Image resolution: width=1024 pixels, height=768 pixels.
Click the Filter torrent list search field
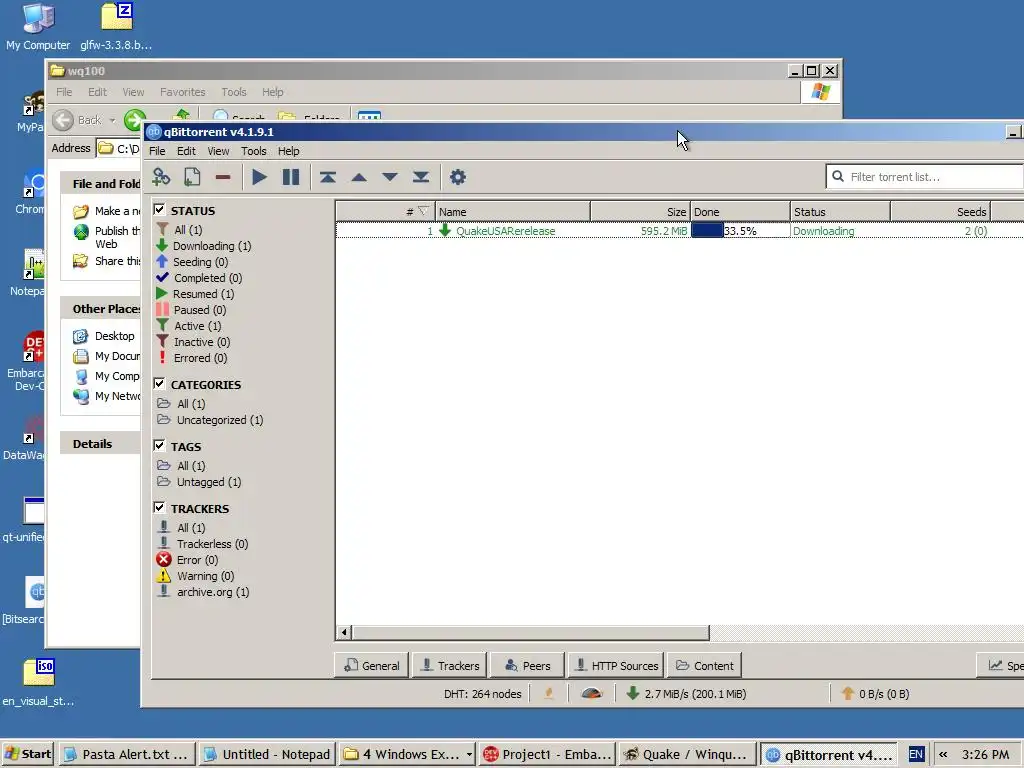(x=924, y=176)
